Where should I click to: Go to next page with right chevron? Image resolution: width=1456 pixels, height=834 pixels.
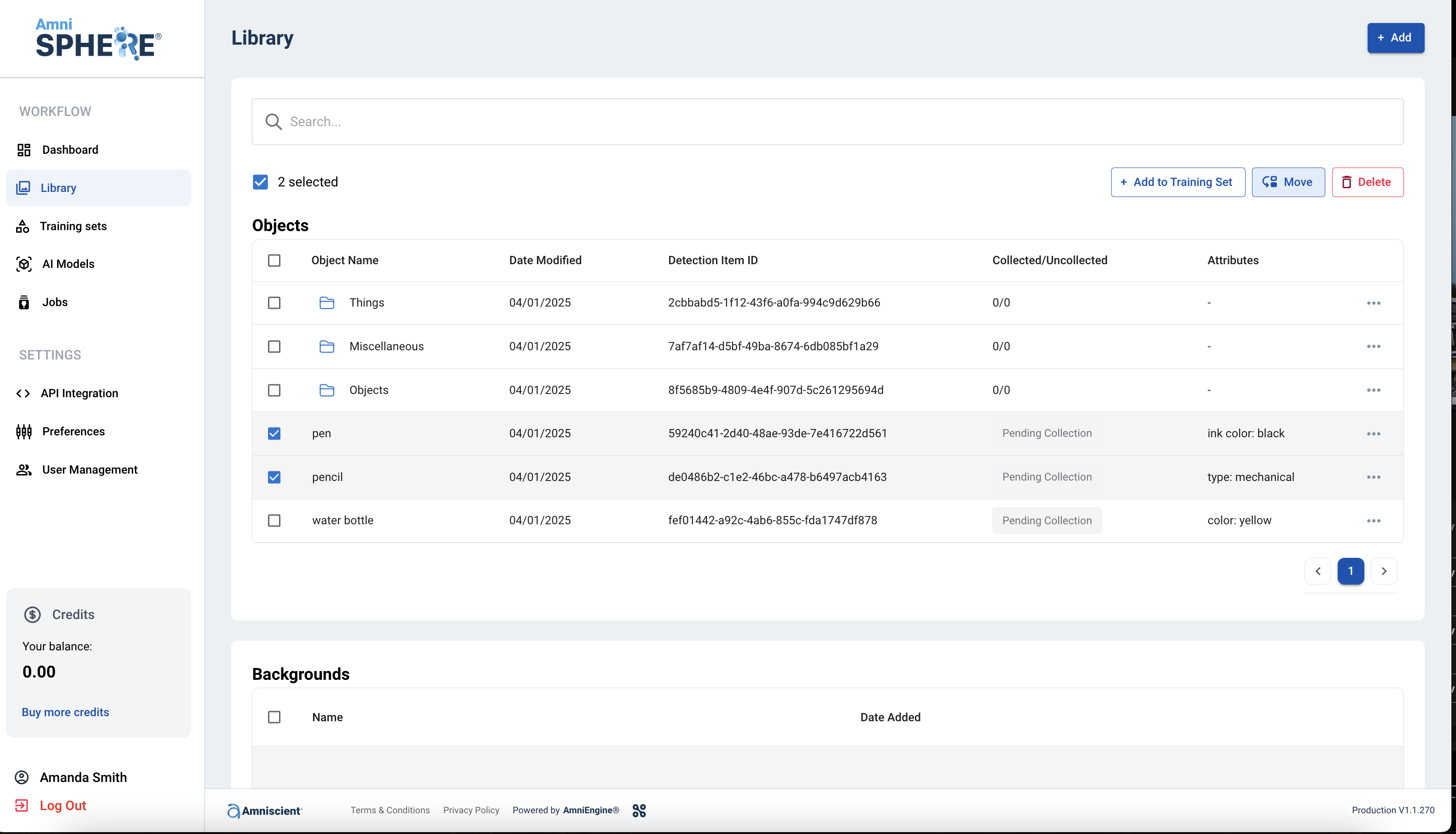(x=1383, y=571)
